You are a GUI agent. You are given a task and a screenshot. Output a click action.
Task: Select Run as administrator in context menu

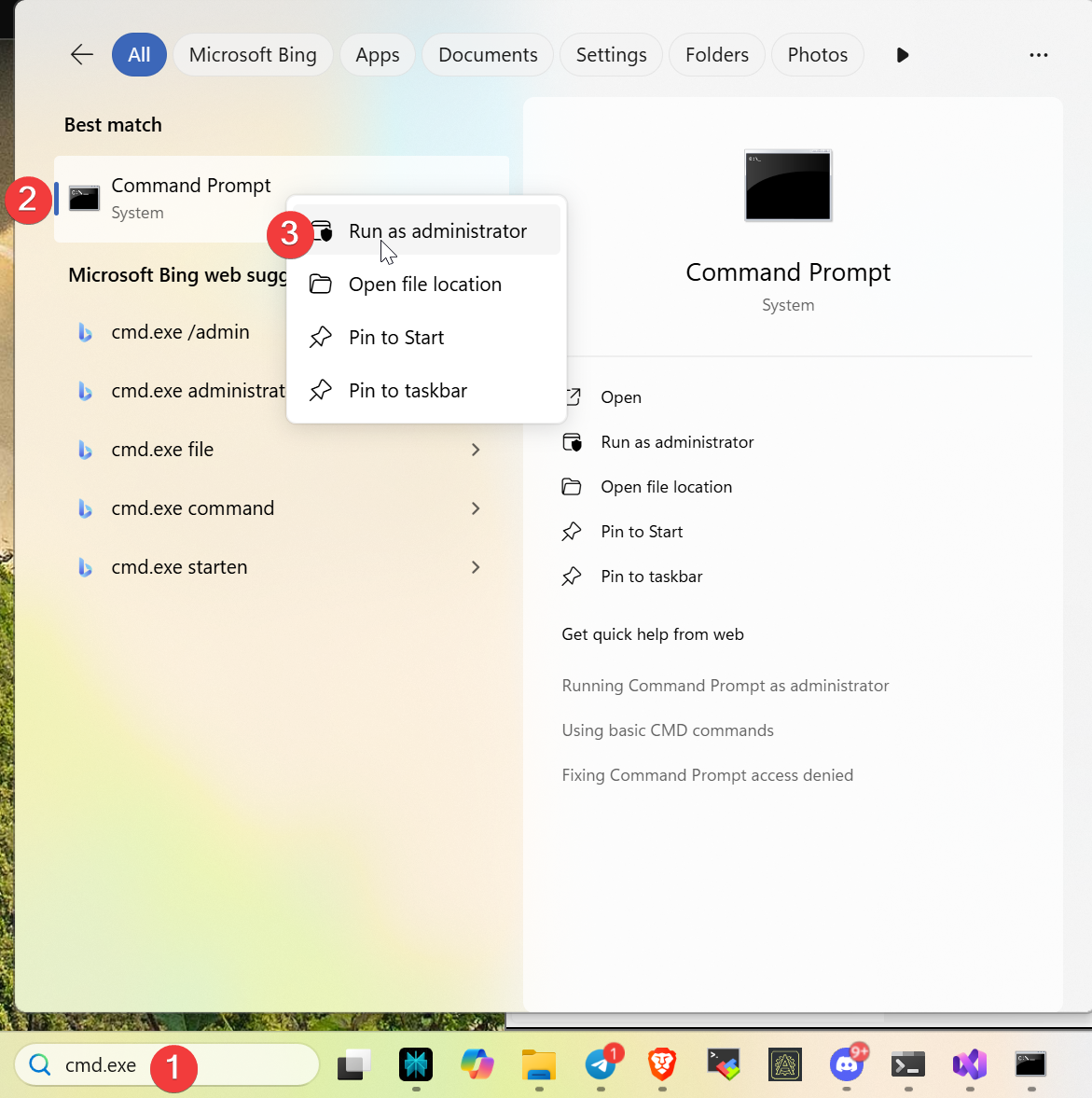(437, 231)
